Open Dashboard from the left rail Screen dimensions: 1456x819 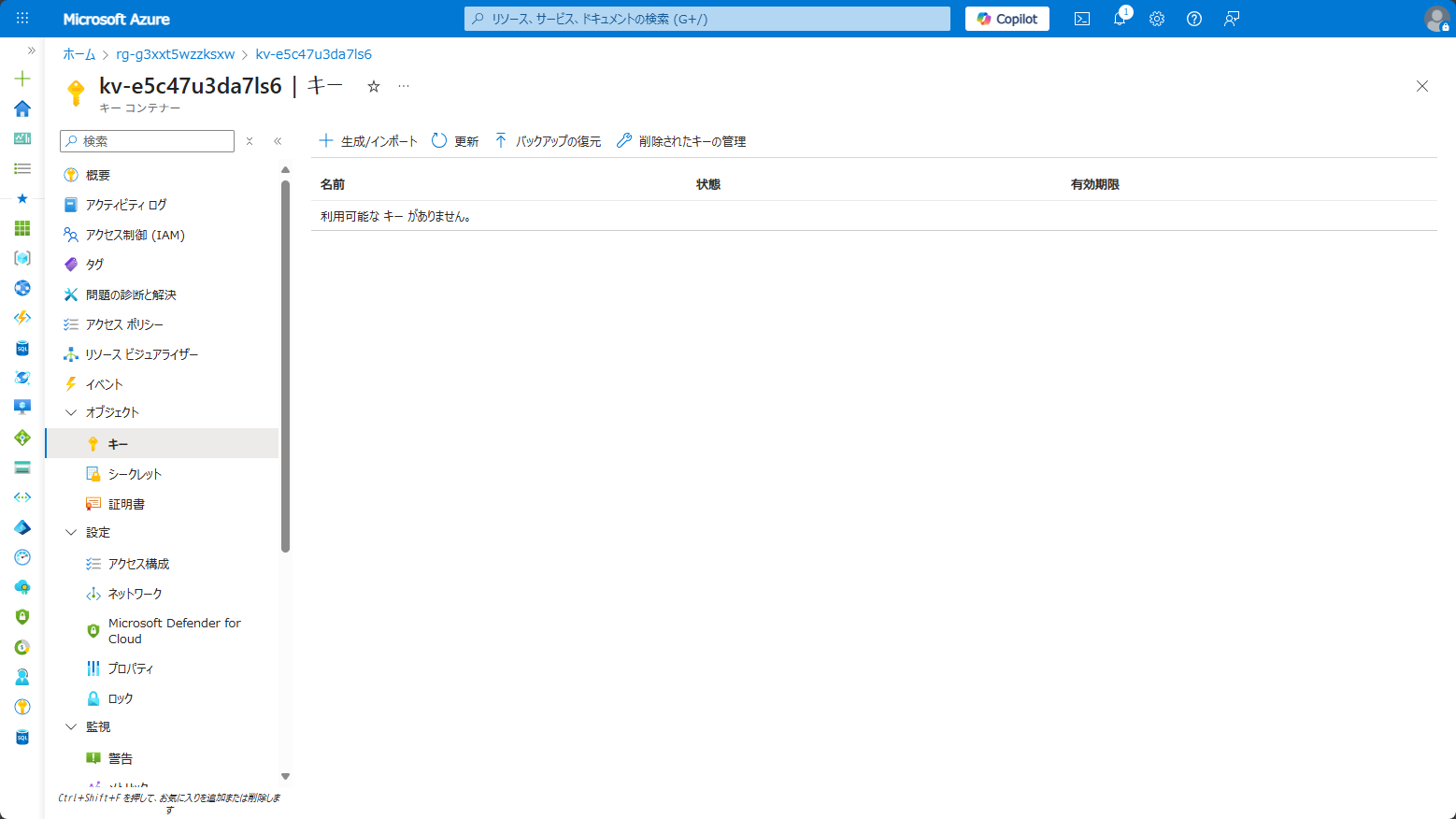[x=21, y=138]
